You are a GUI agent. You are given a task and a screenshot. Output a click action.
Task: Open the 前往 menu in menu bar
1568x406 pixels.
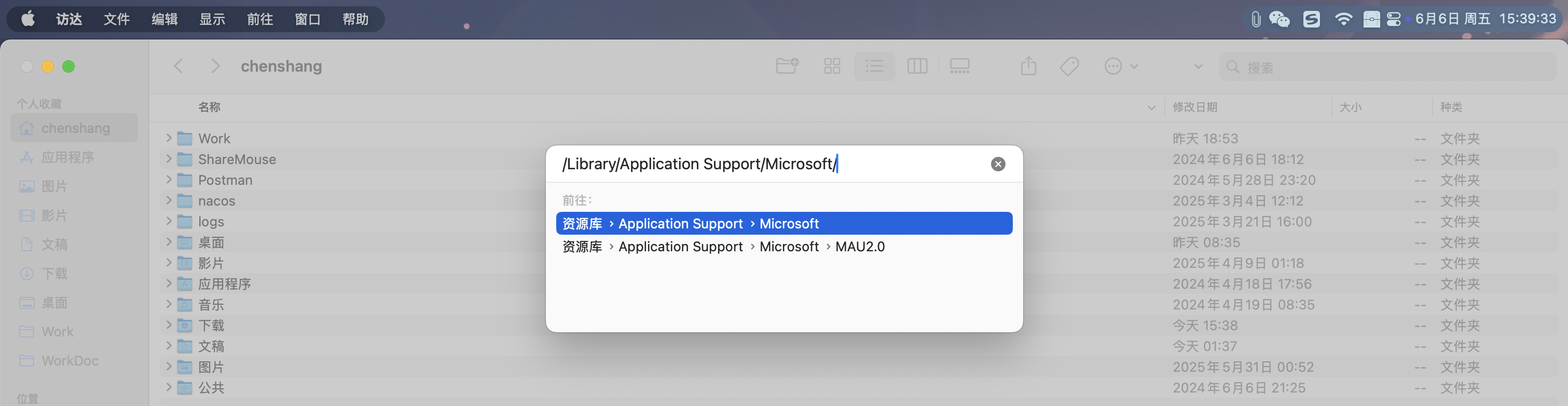tap(260, 20)
